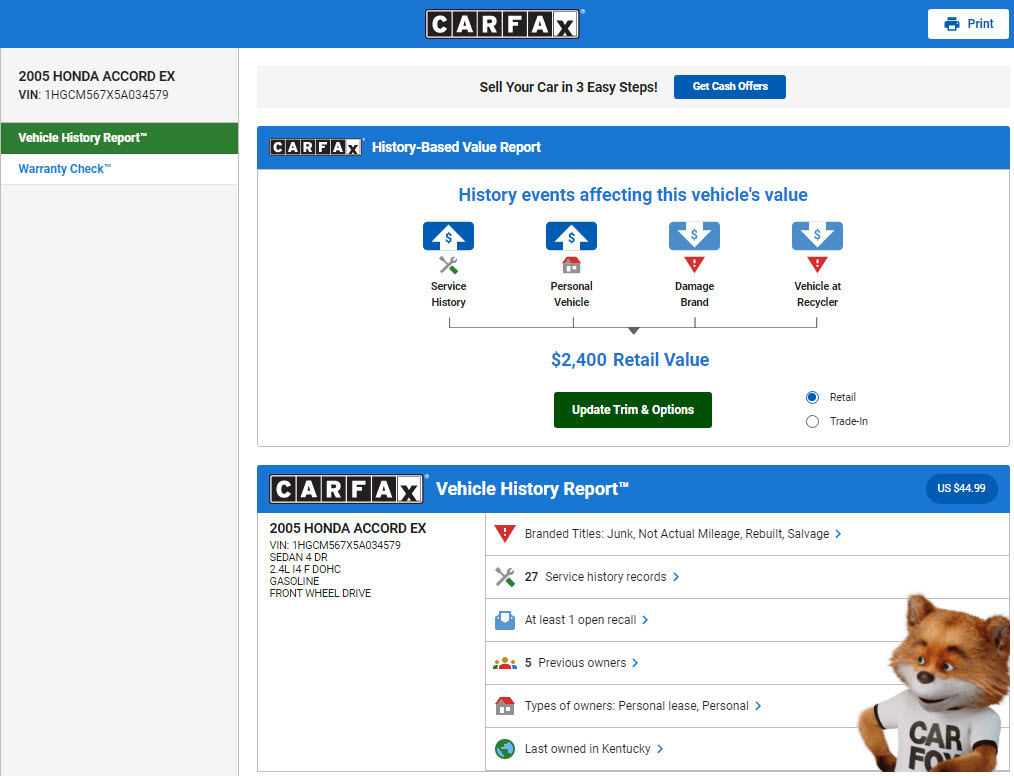Click the Get Cash Offers button

[729, 87]
